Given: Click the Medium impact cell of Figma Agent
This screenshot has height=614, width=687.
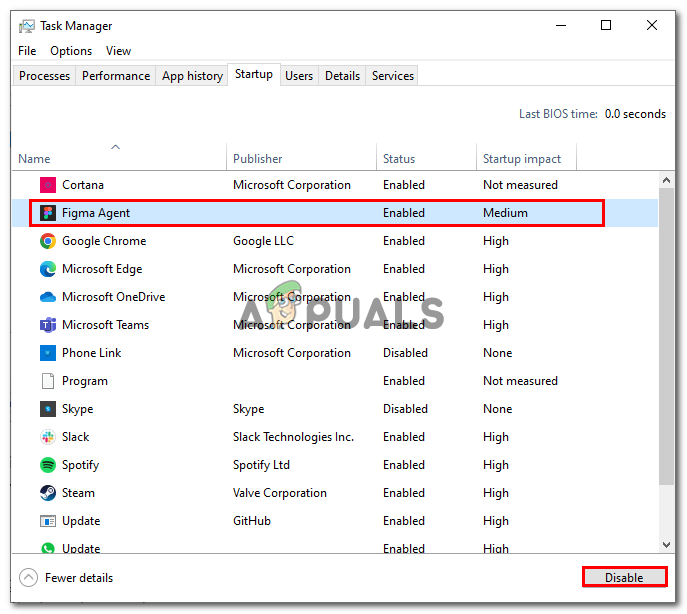Looking at the screenshot, I should [505, 213].
